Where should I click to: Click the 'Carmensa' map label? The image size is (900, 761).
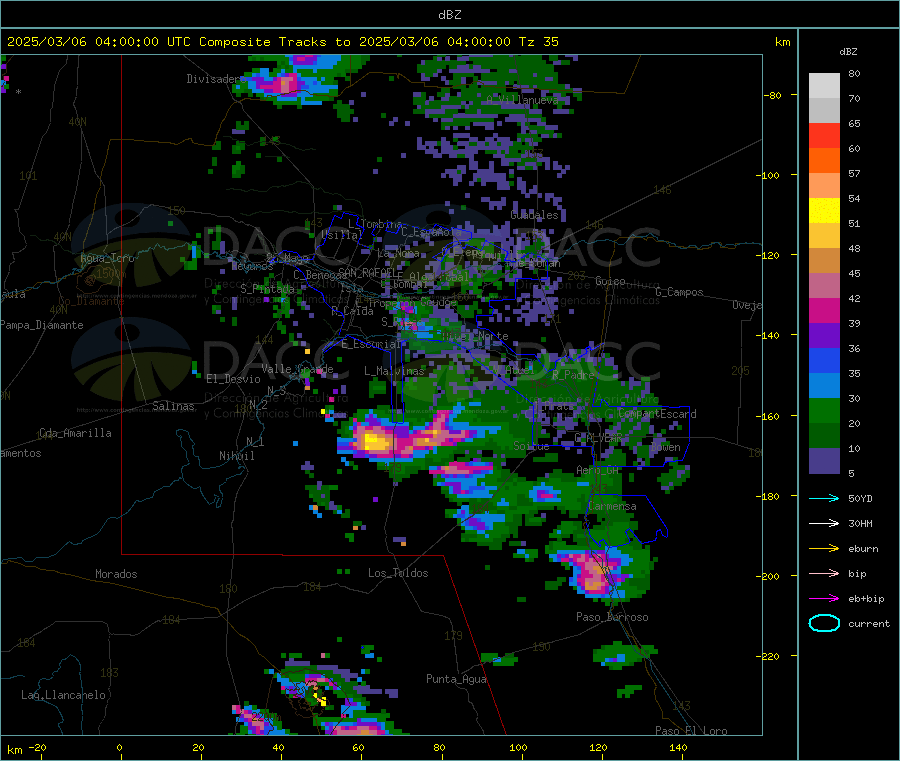[612, 507]
